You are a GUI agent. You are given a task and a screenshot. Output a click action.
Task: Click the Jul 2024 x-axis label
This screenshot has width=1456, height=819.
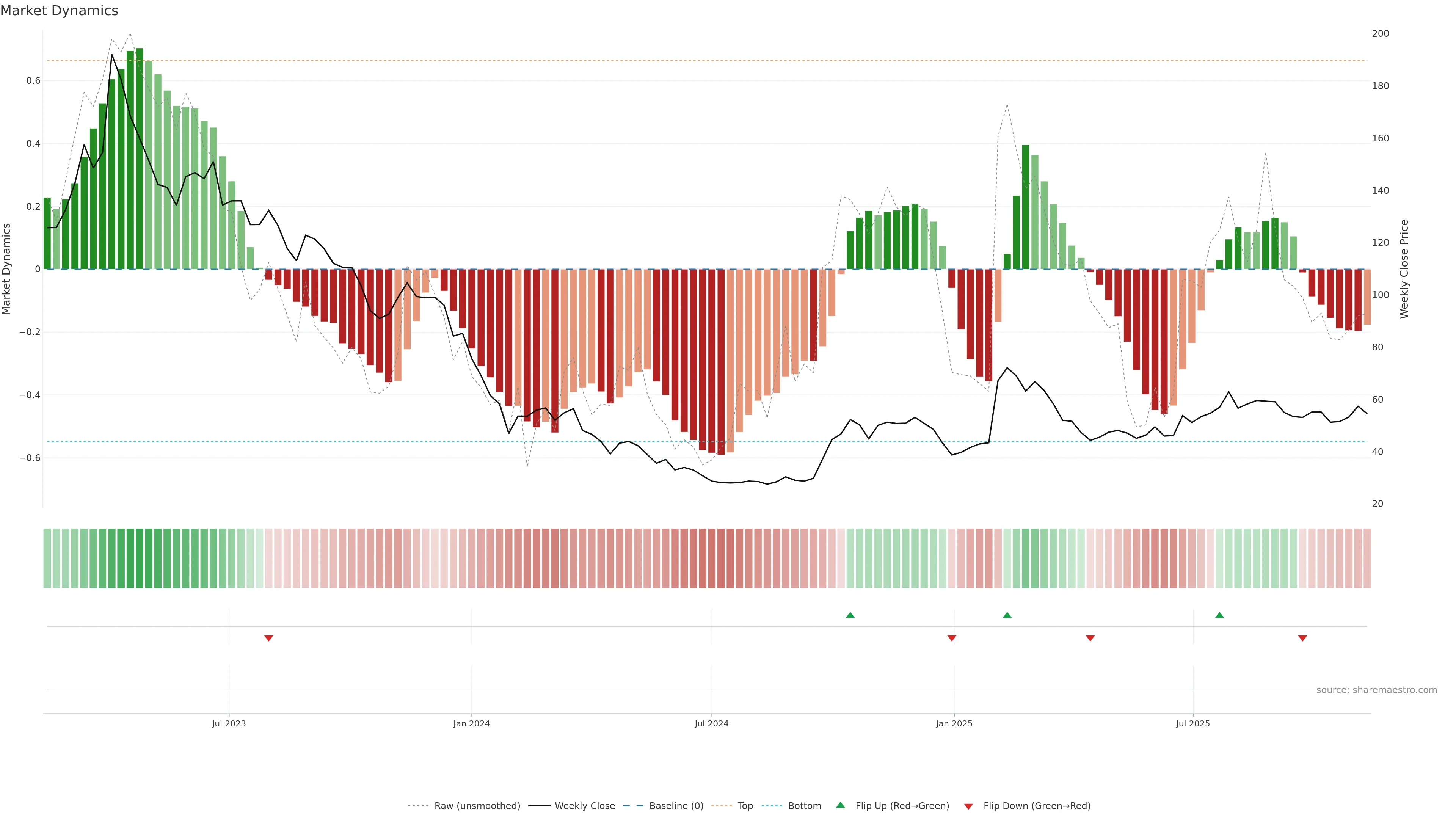(712, 723)
